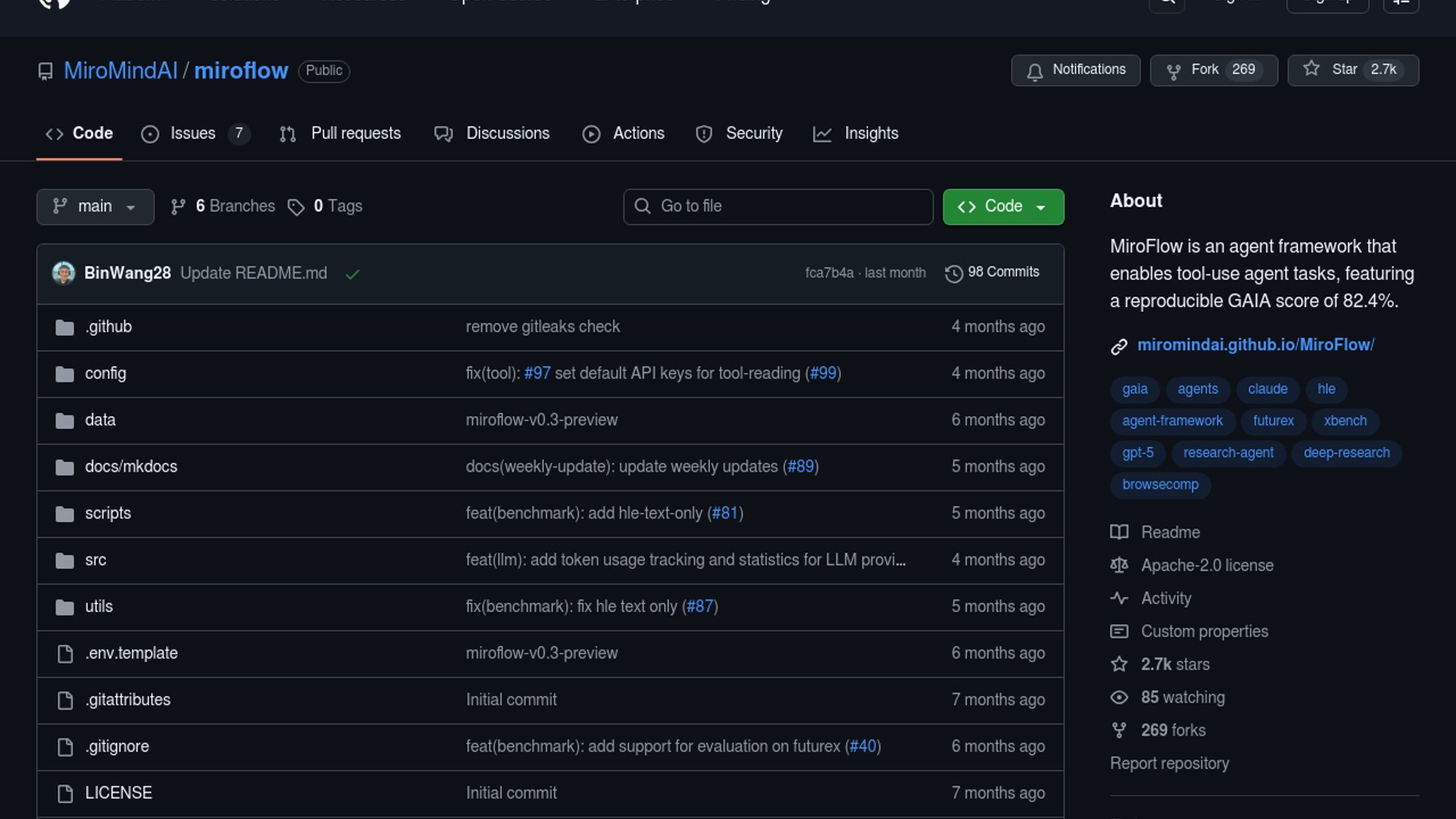This screenshot has height=819, width=1456.
Task: Expand the main branch dropdown
Action: (x=95, y=207)
